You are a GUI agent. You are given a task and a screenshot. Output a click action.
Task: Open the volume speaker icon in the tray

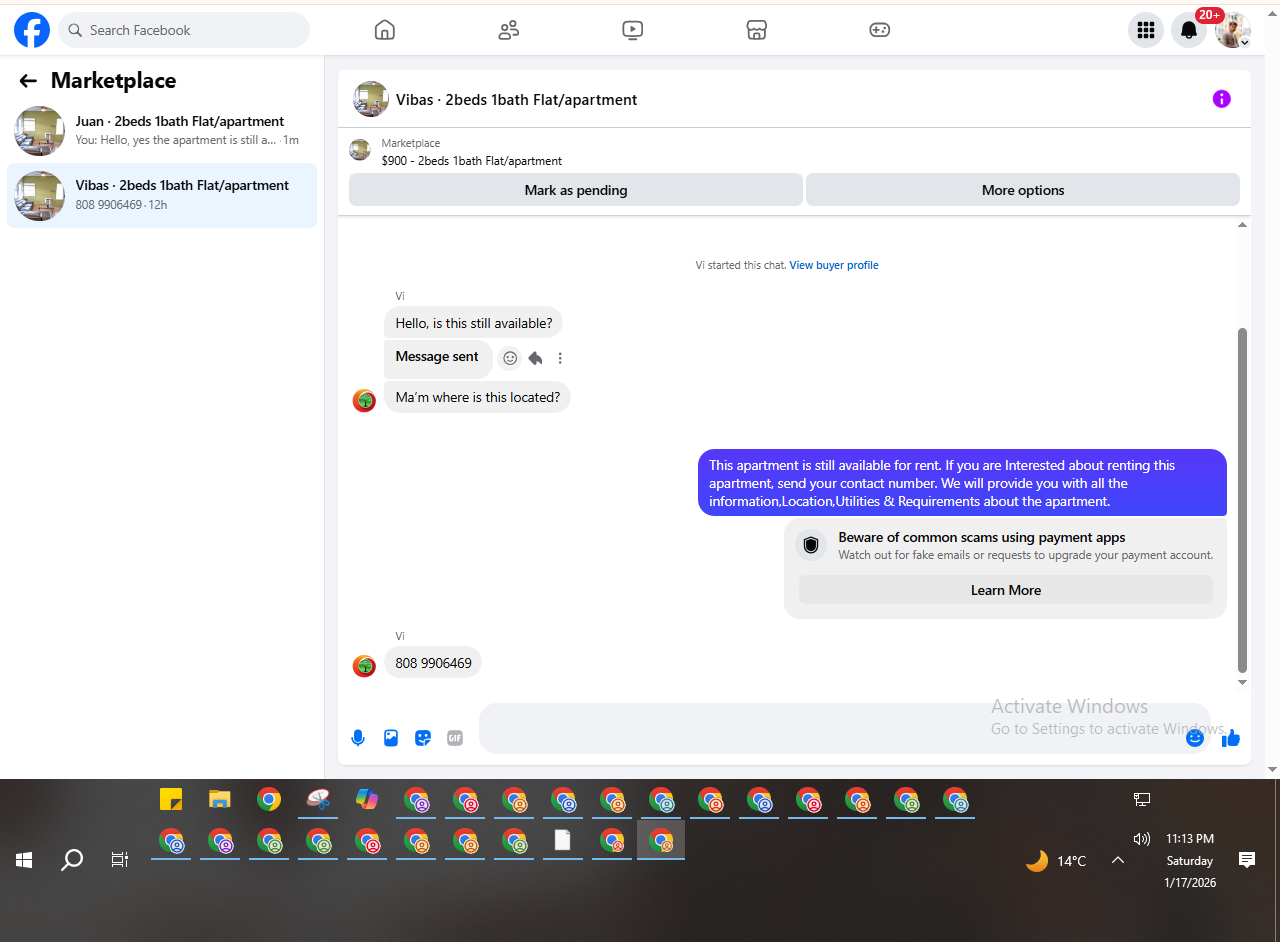click(x=1142, y=839)
